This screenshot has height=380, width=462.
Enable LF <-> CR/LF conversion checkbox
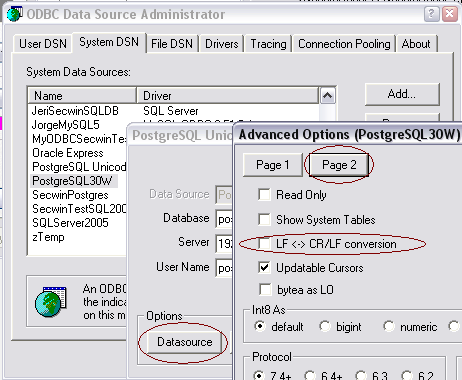[x=264, y=244]
